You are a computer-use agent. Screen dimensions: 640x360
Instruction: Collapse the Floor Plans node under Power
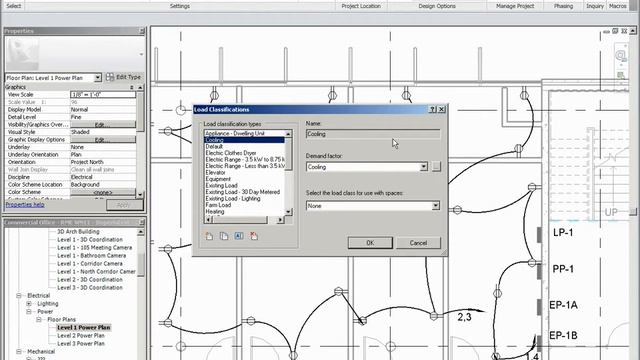tap(39, 319)
